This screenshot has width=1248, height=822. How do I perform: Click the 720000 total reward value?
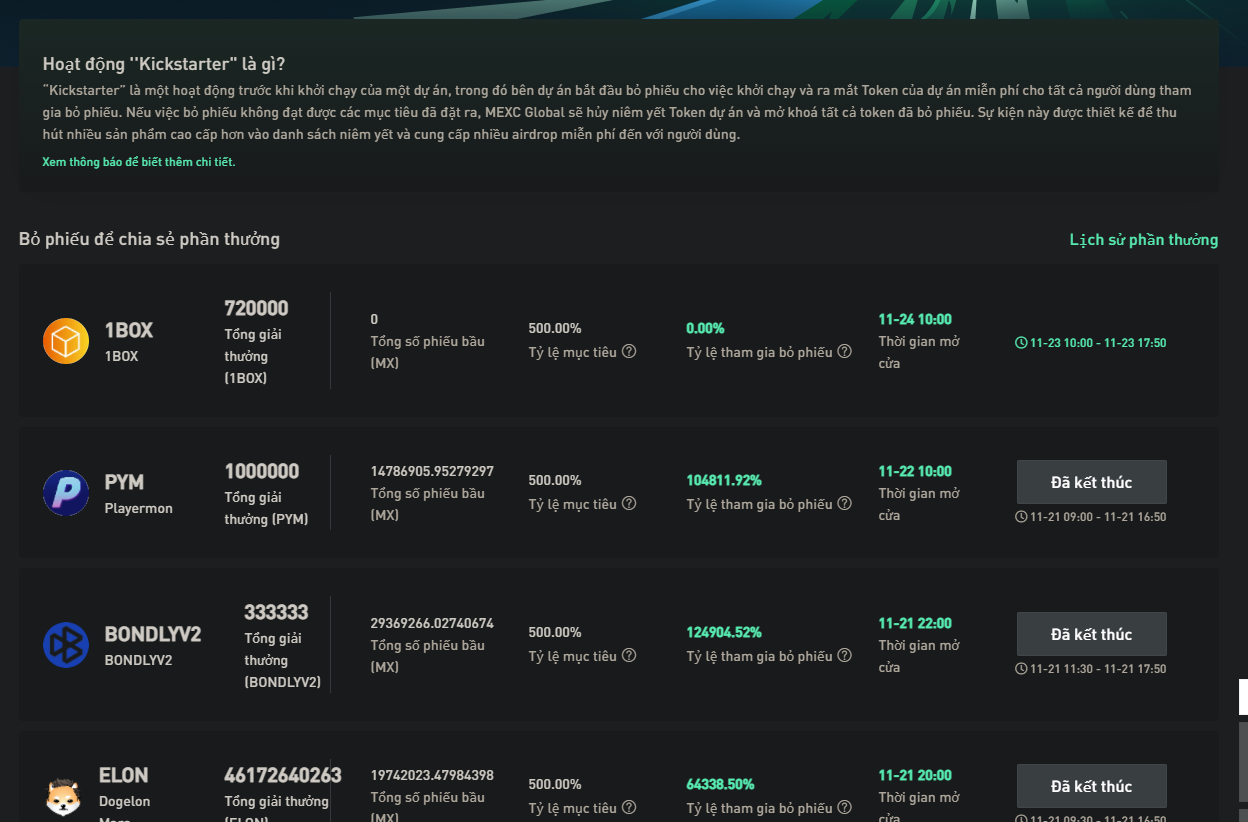pyautogui.click(x=256, y=308)
